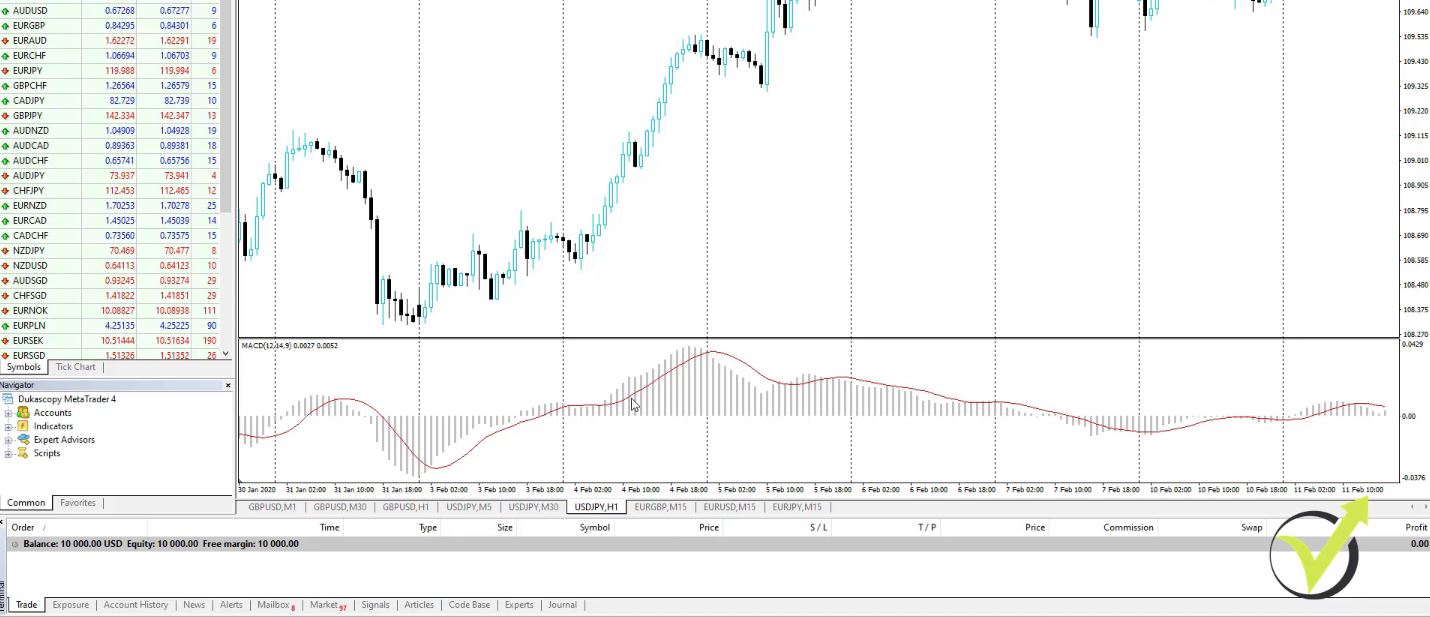Expand the Indicators tree branch
The height and width of the screenshot is (617, 1430).
click(x=7, y=426)
